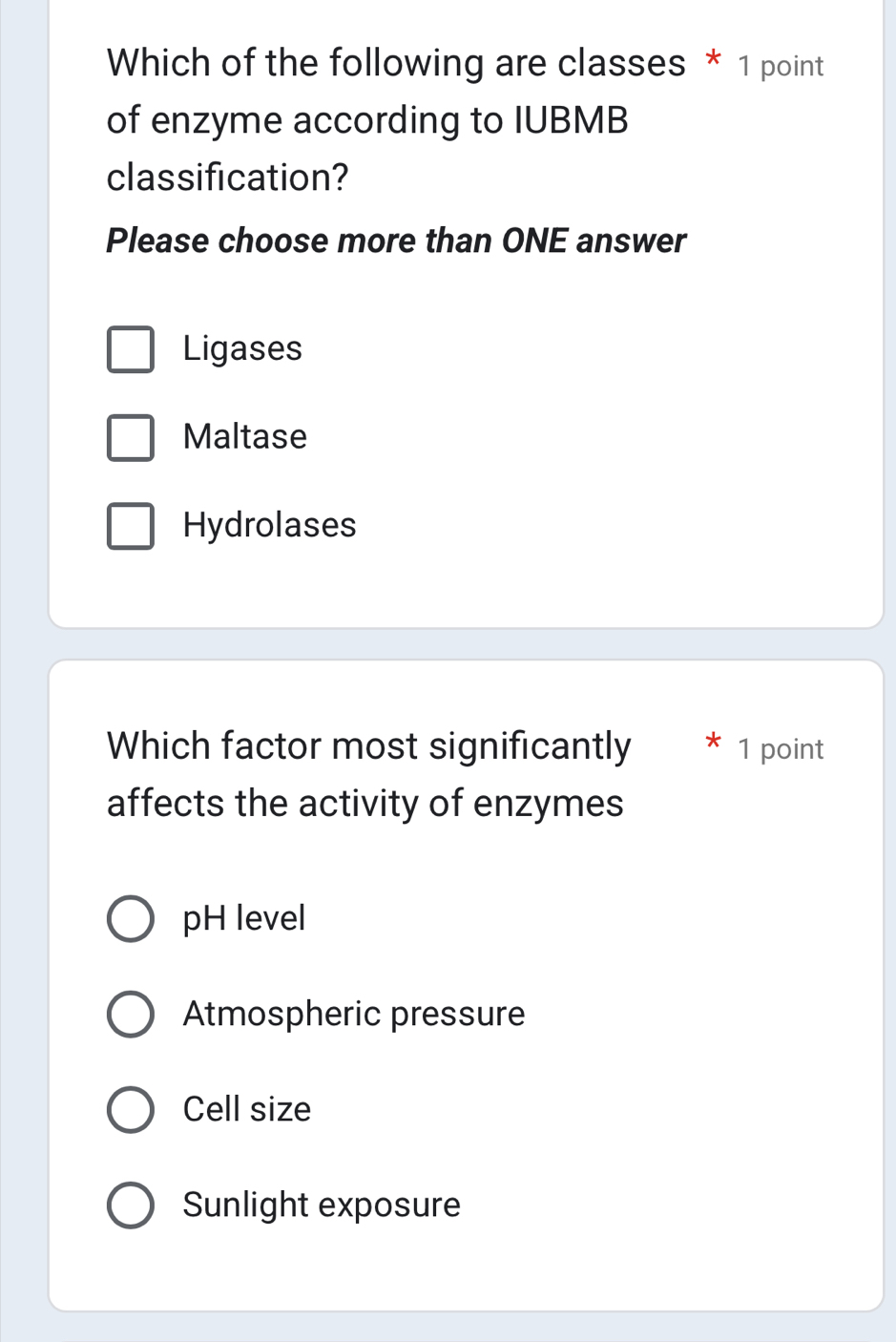This screenshot has height=1342, width=896.
Task: Click the Hydrolases option label
Action: [x=269, y=525]
